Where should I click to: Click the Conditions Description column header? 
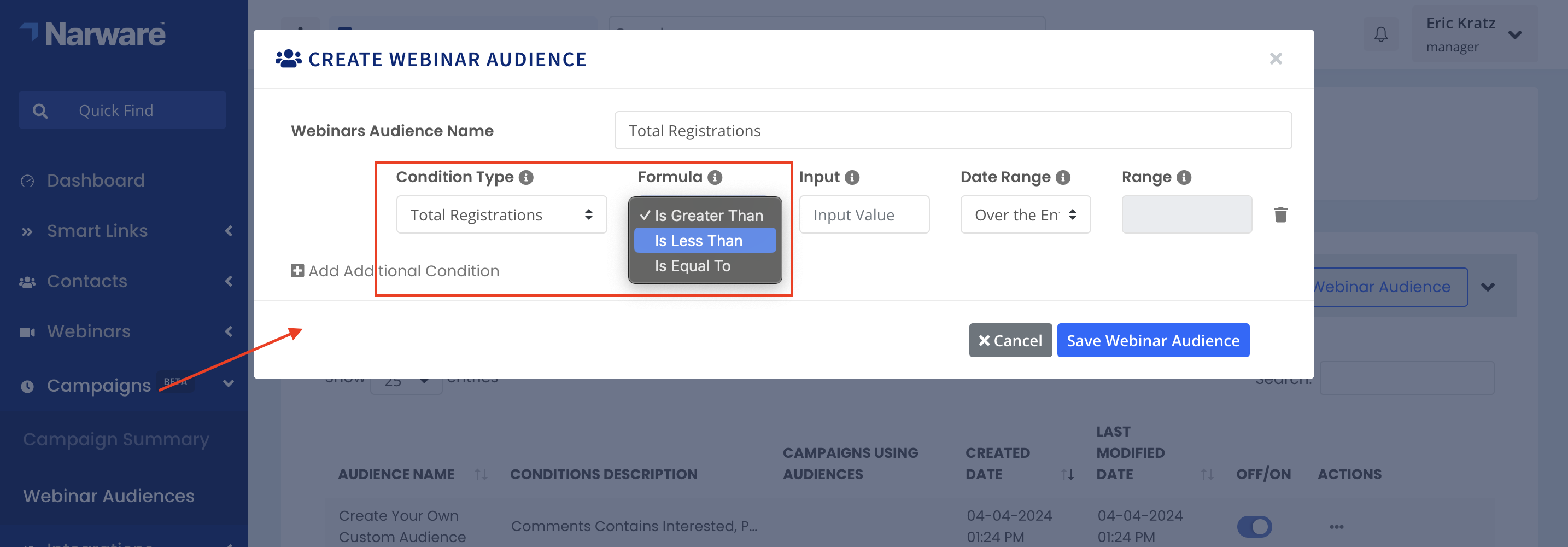pos(603,474)
